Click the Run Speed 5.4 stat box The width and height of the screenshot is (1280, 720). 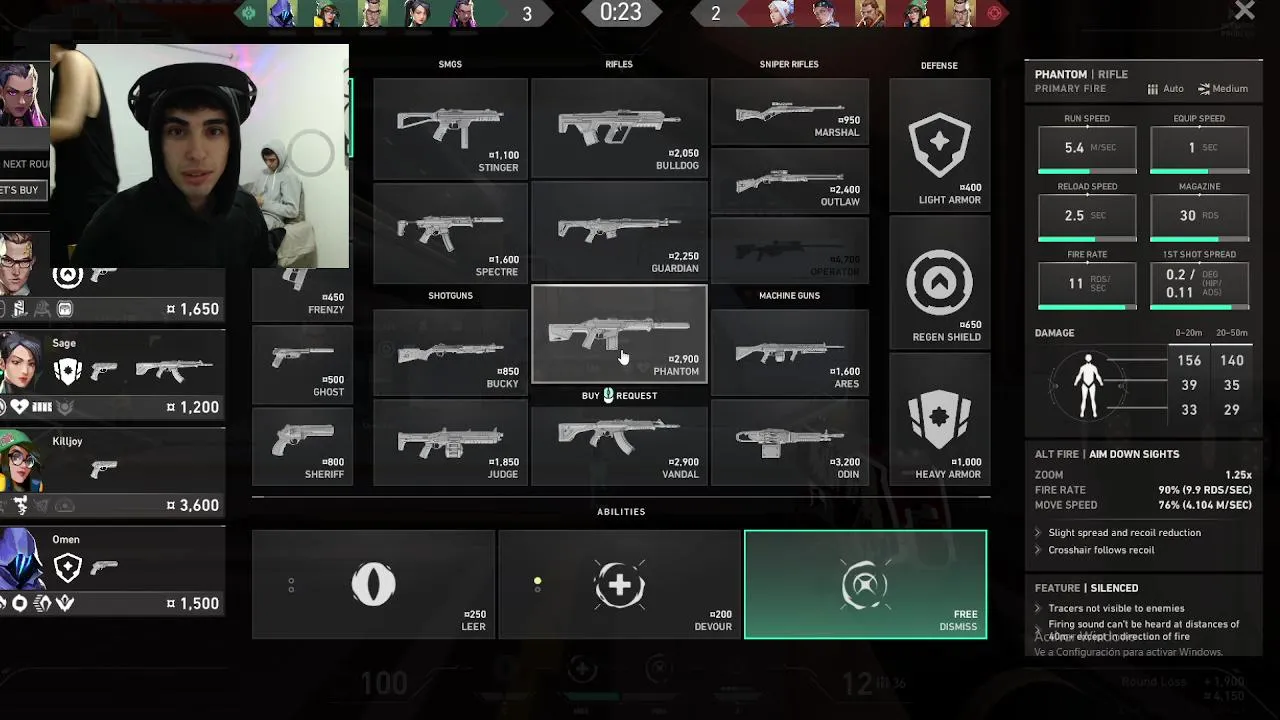(1087, 149)
